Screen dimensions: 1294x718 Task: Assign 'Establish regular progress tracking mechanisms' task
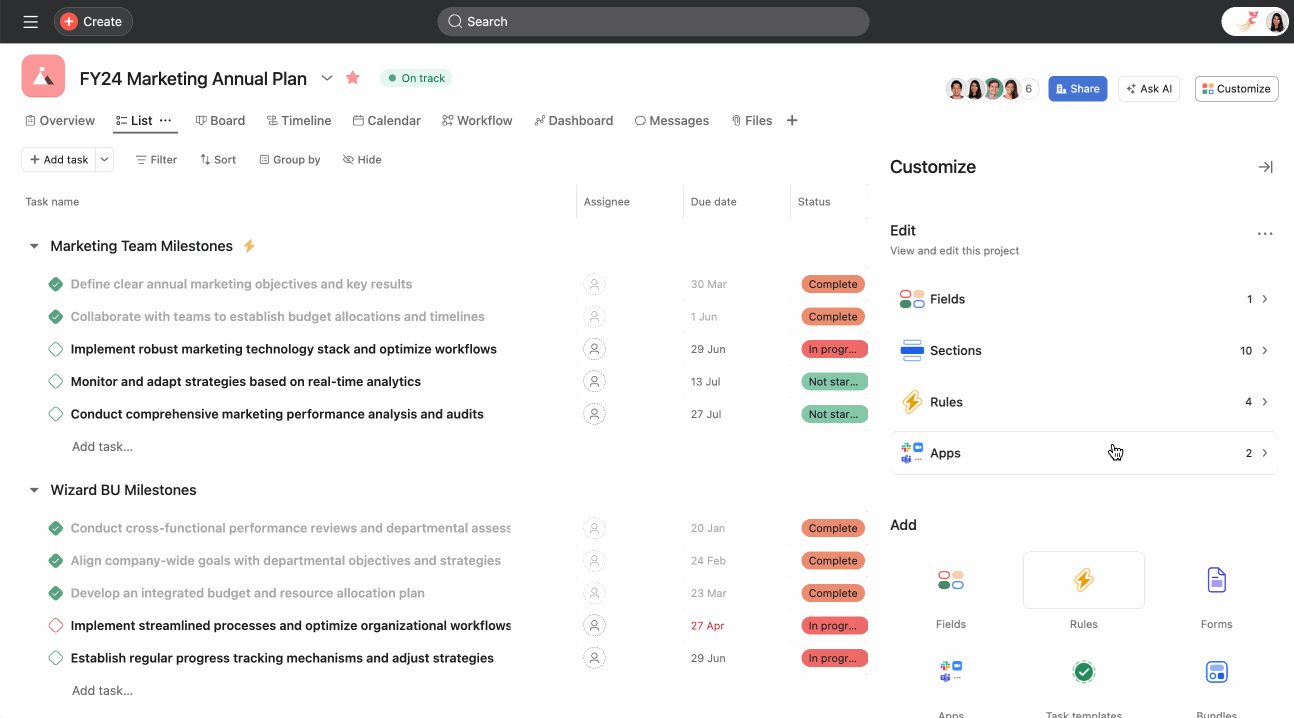pyautogui.click(x=595, y=658)
